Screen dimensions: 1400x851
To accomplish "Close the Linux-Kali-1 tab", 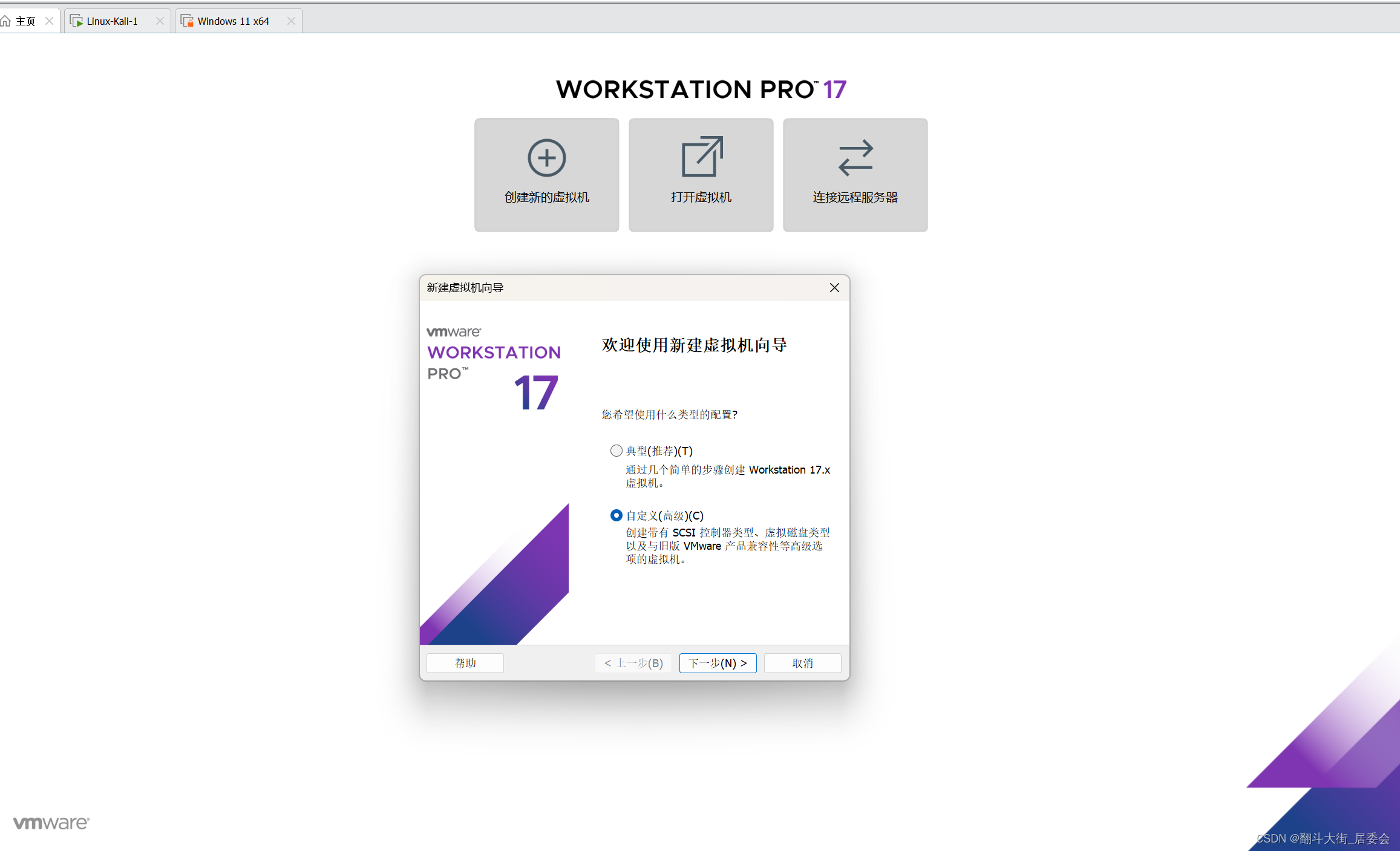I will point(160,21).
